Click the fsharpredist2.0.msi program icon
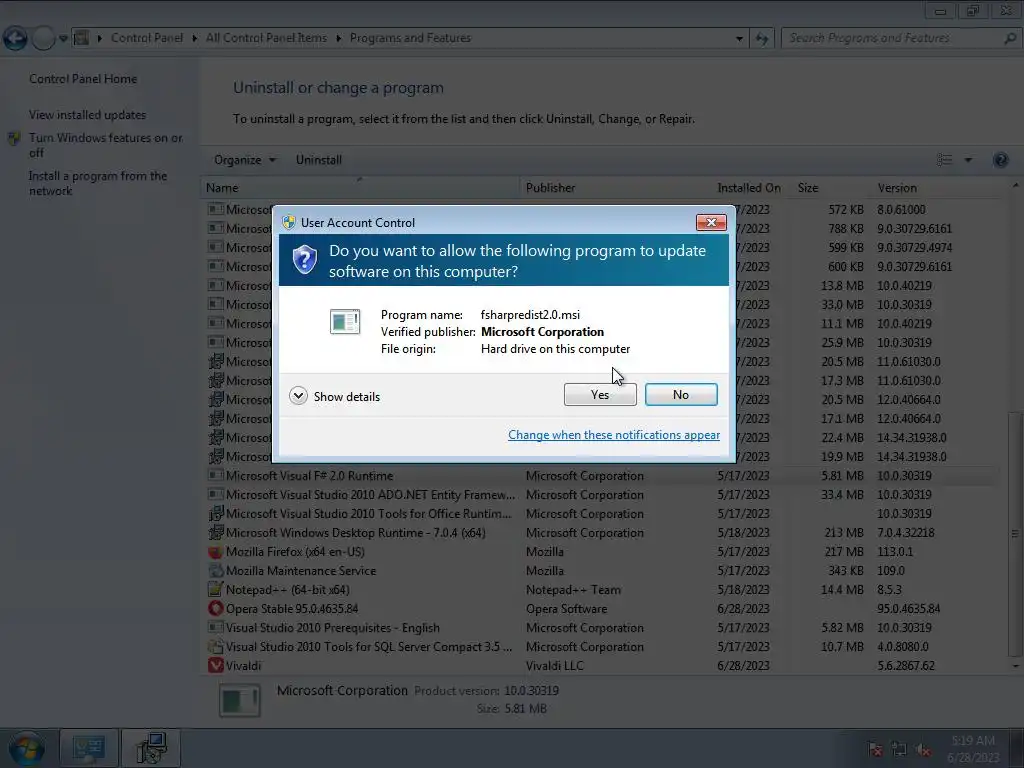The image size is (1024, 768). 345,321
